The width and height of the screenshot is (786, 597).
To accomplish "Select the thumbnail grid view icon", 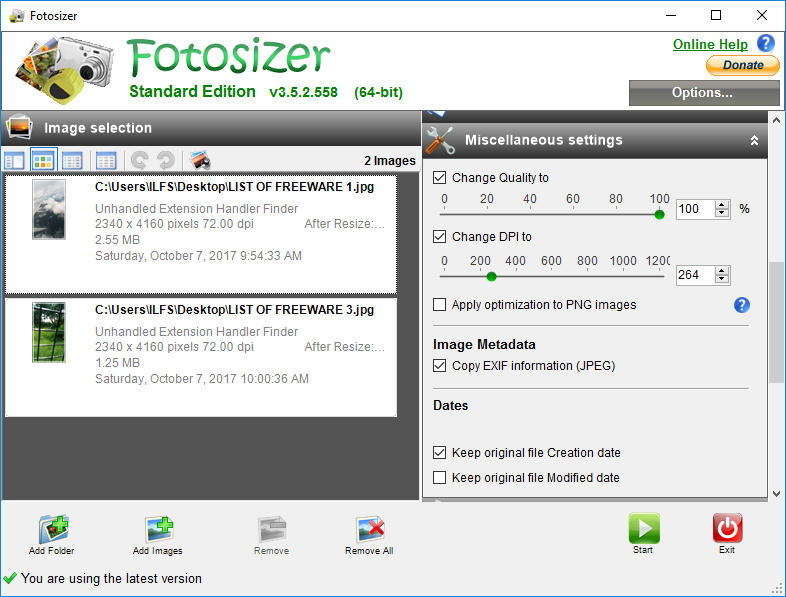I will click(x=44, y=160).
